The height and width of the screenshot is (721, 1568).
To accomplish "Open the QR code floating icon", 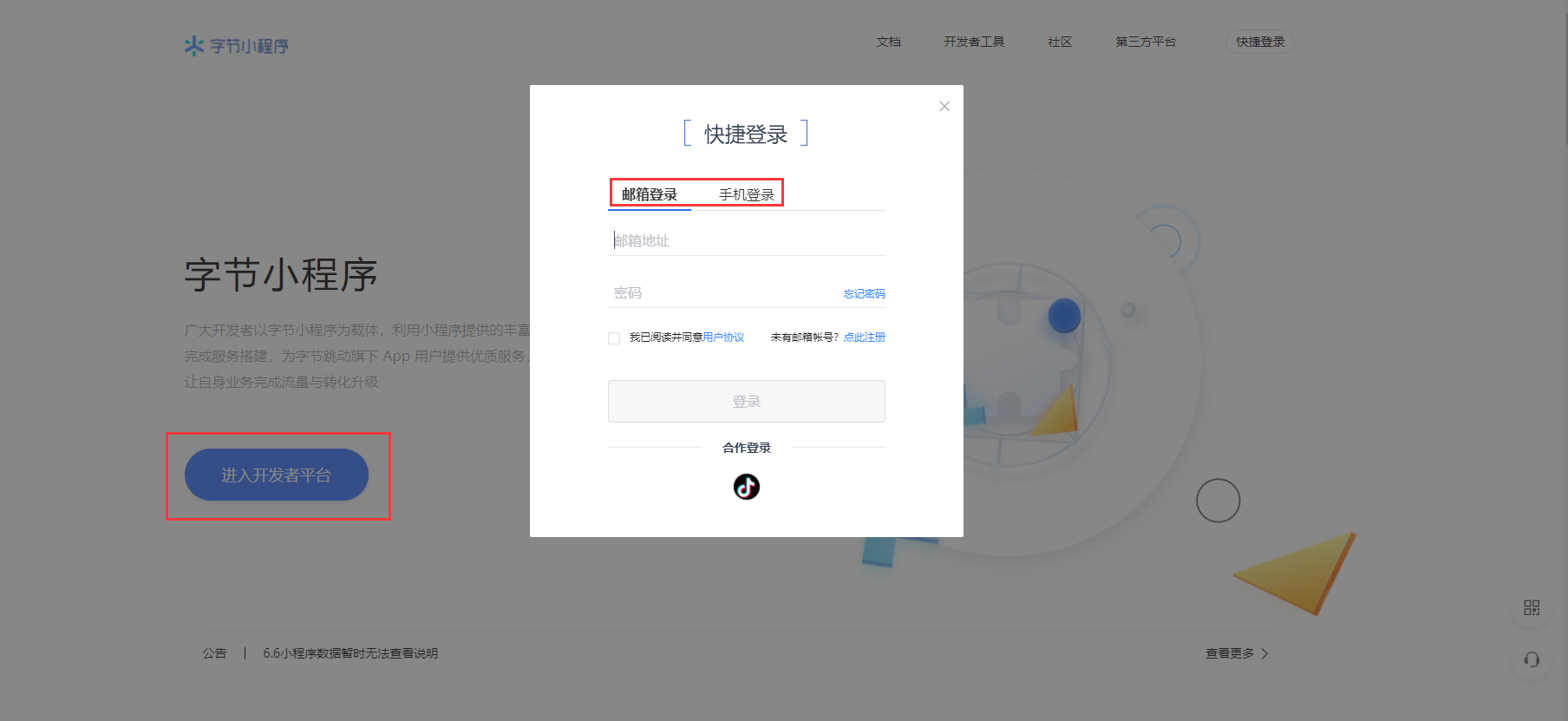I will [1532, 607].
